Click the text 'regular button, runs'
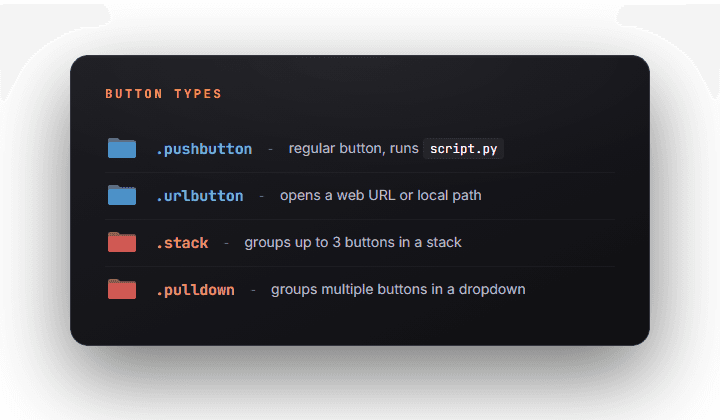 pyautogui.click(x=354, y=148)
